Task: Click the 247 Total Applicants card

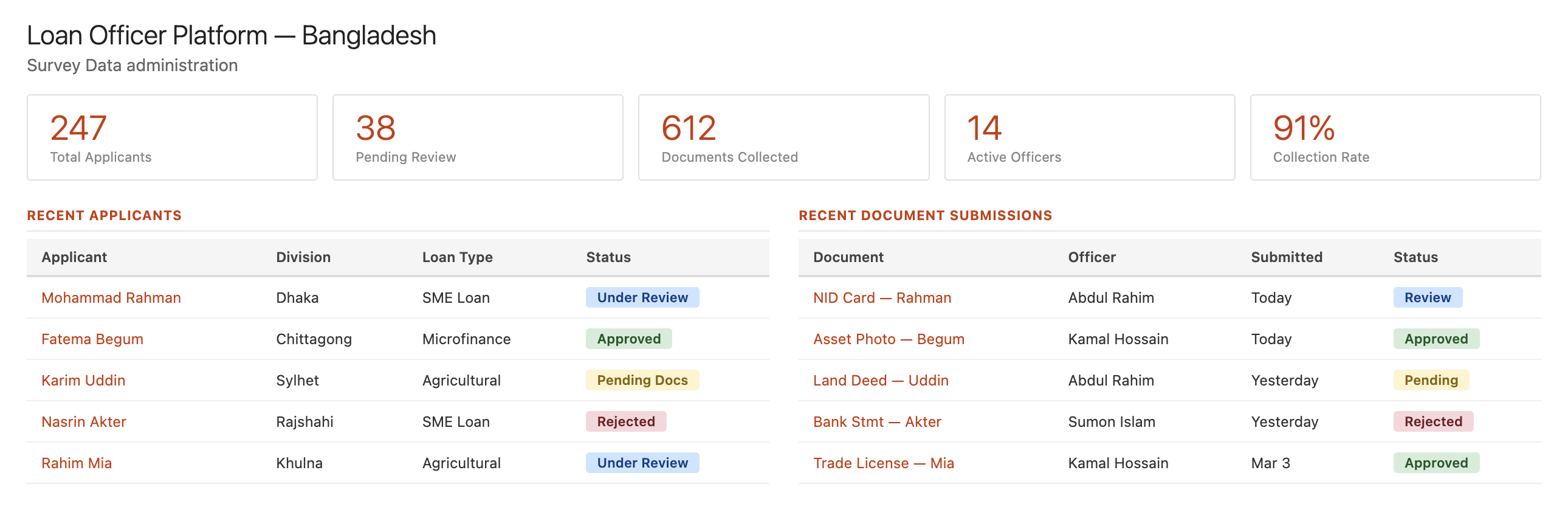Action: coord(172,137)
